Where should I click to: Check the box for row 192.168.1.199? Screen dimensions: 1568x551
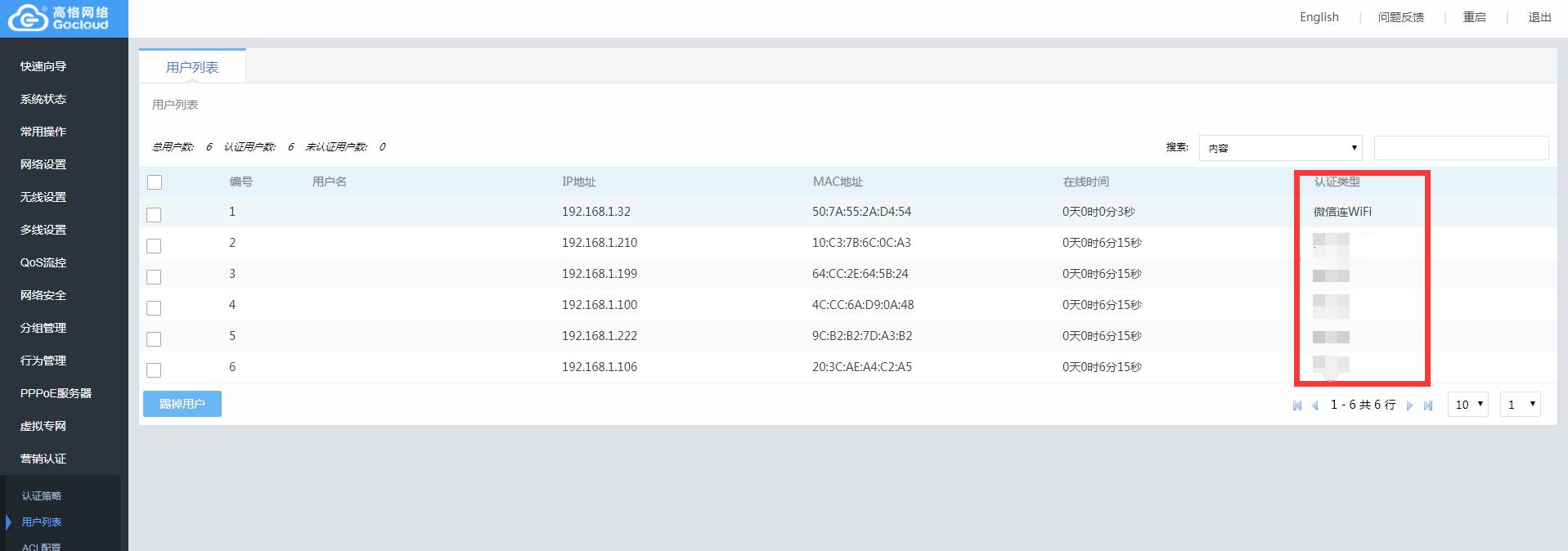[154, 277]
